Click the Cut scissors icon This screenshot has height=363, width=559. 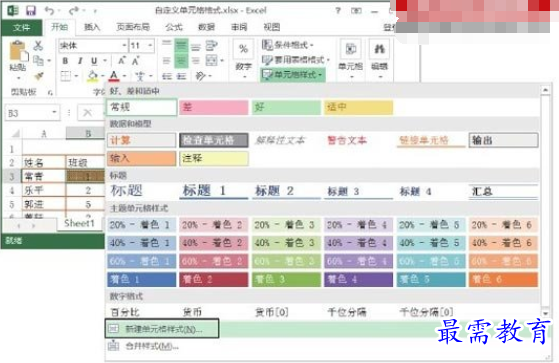pos(38,45)
